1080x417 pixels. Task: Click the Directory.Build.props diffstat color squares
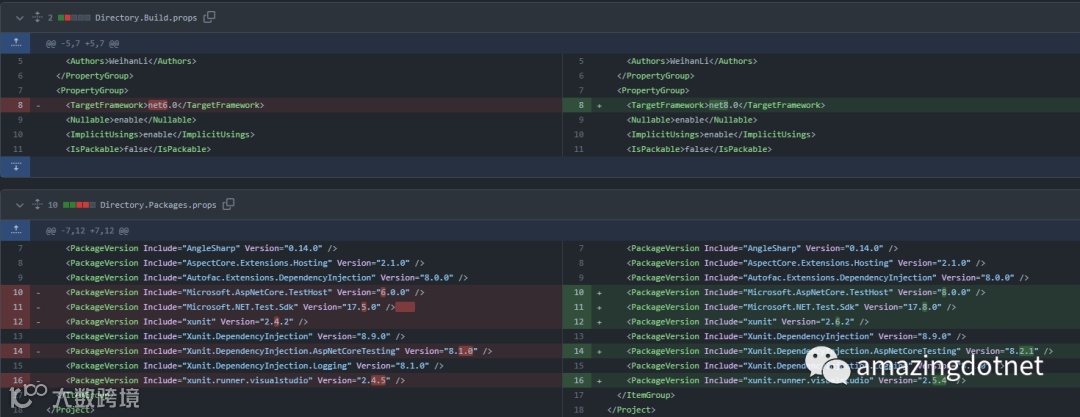73,17
